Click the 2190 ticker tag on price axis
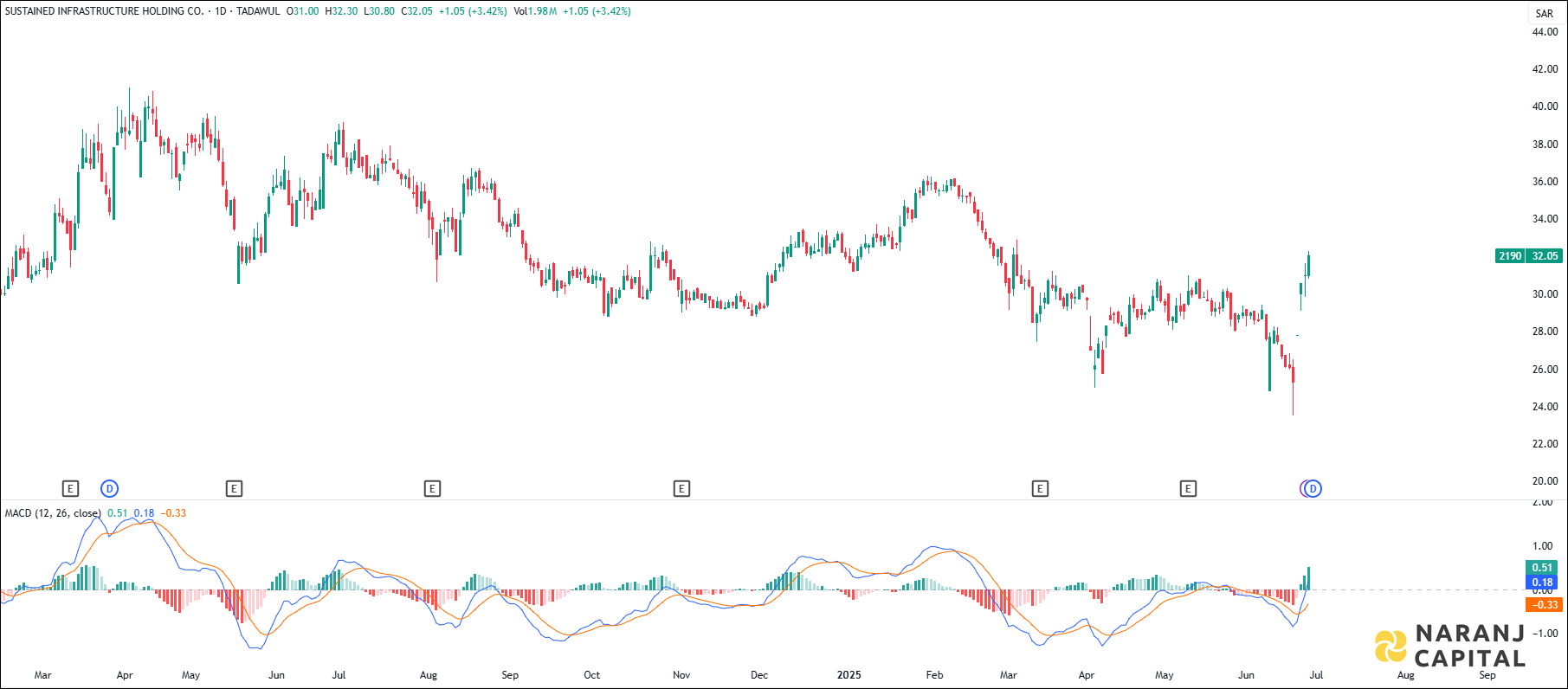1568x689 pixels. tap(1511, 256)
